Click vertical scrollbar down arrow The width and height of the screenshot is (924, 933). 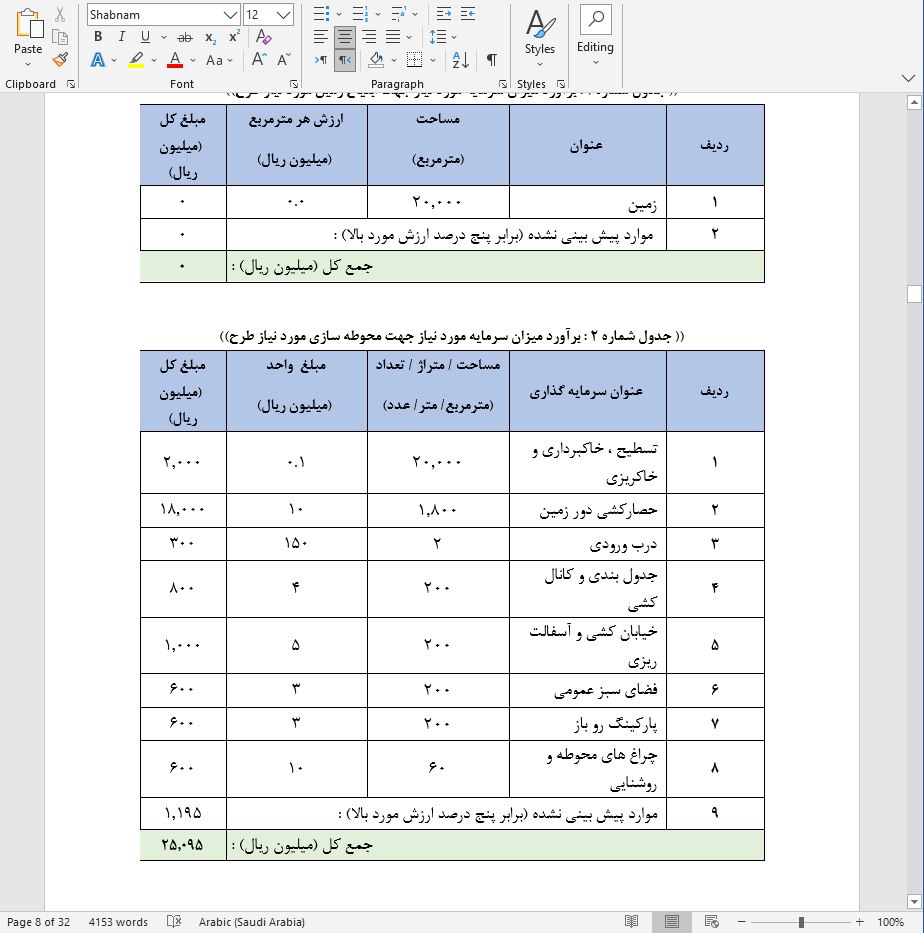coord(914,901)
